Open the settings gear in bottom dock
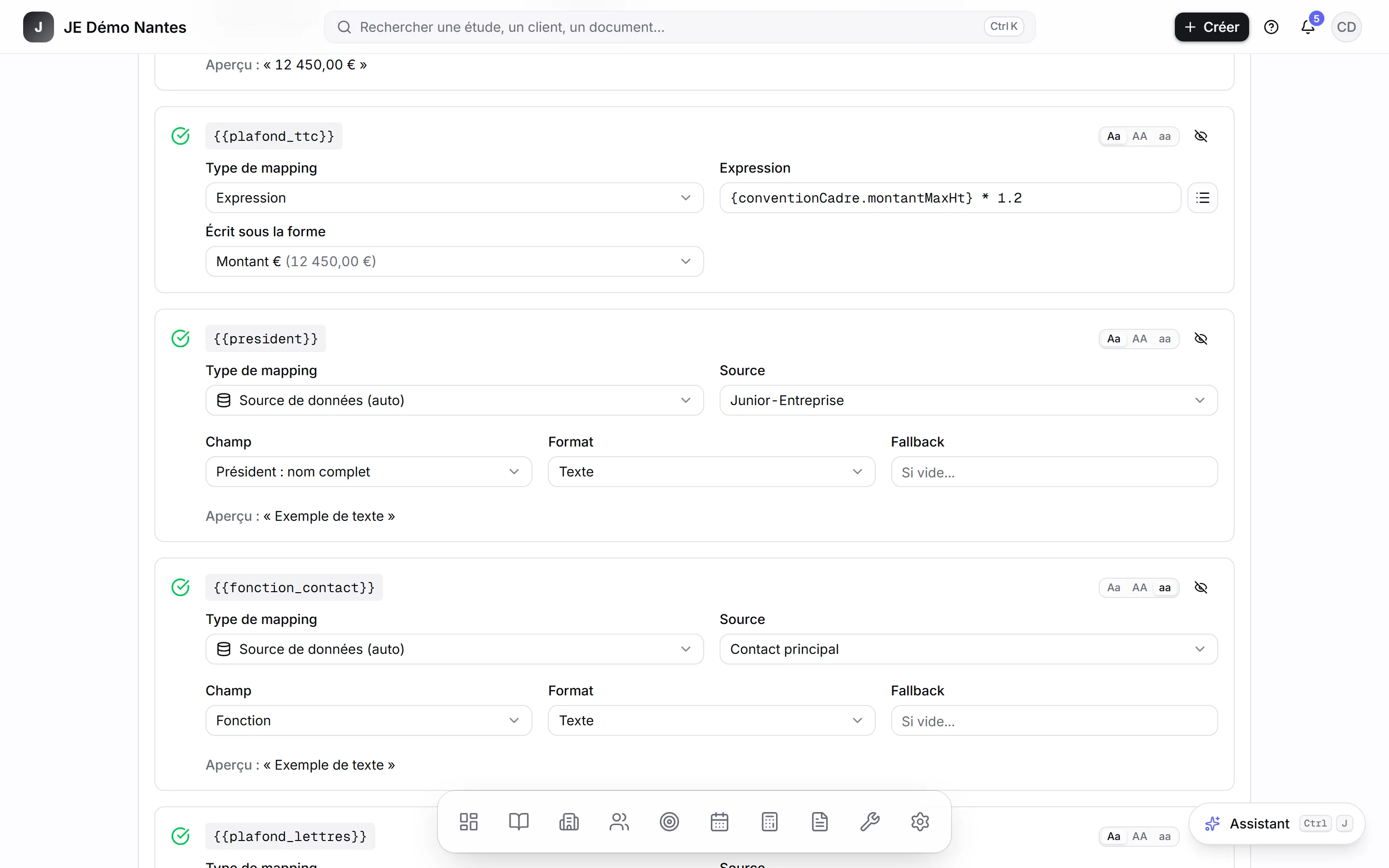1389x868 pixels. pos(920,822)
